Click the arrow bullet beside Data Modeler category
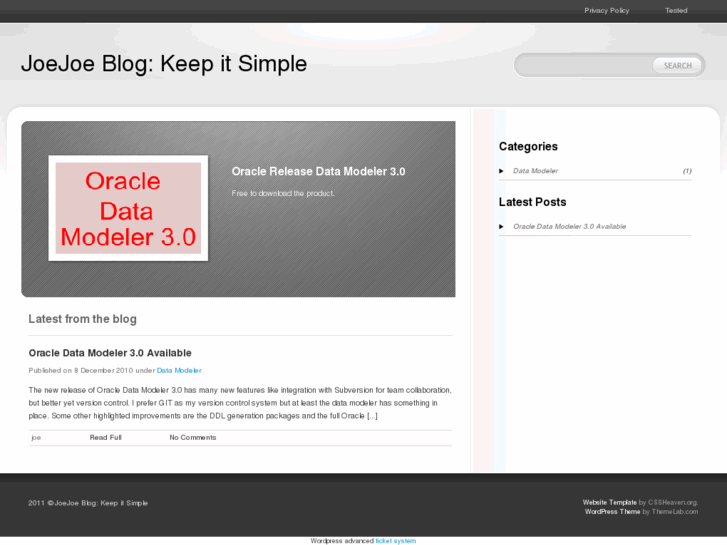The image size is (727, 545). coord(501,171)
